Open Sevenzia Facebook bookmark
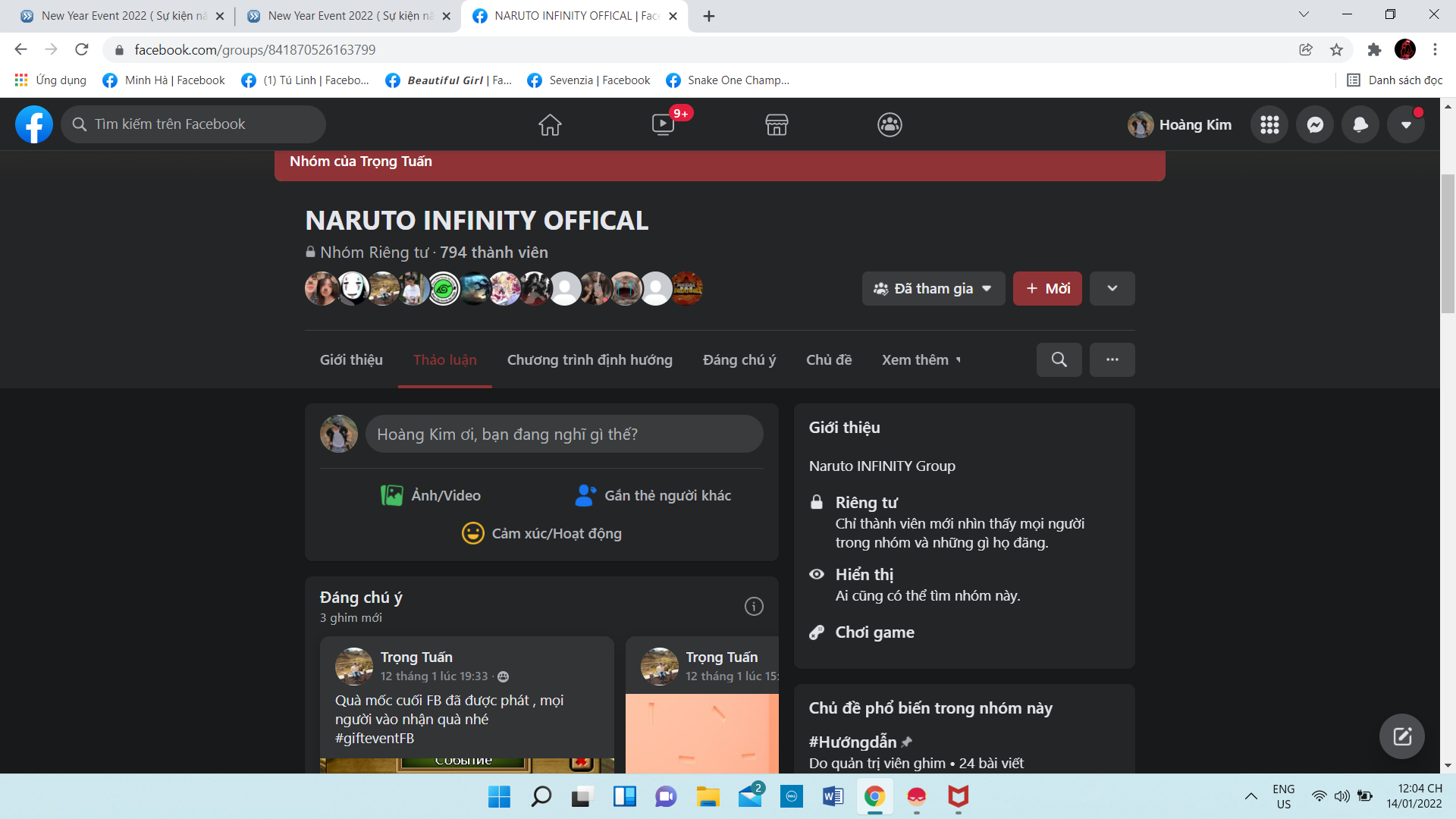Image resolution: width=1456 pixels, height=819 pixels. point(588,80)
